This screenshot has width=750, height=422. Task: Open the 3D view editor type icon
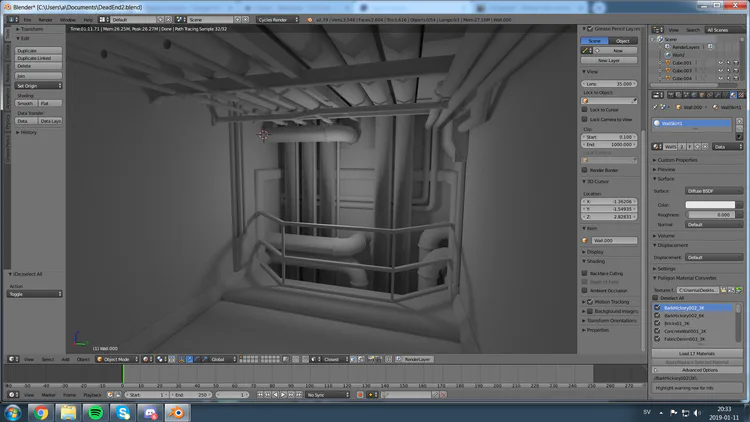(11, 359)
